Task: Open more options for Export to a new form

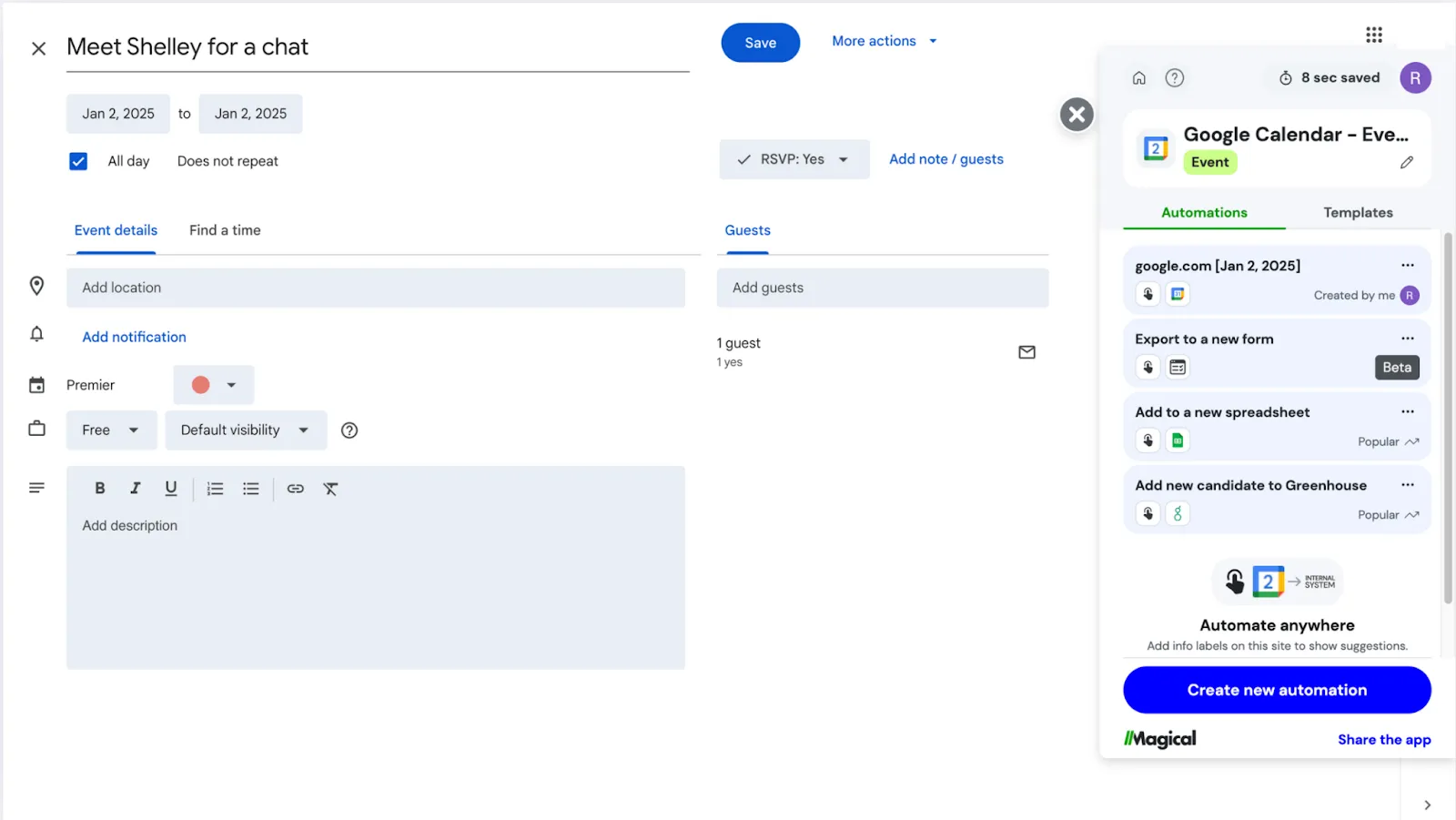Action: [x=1408, y=339]
